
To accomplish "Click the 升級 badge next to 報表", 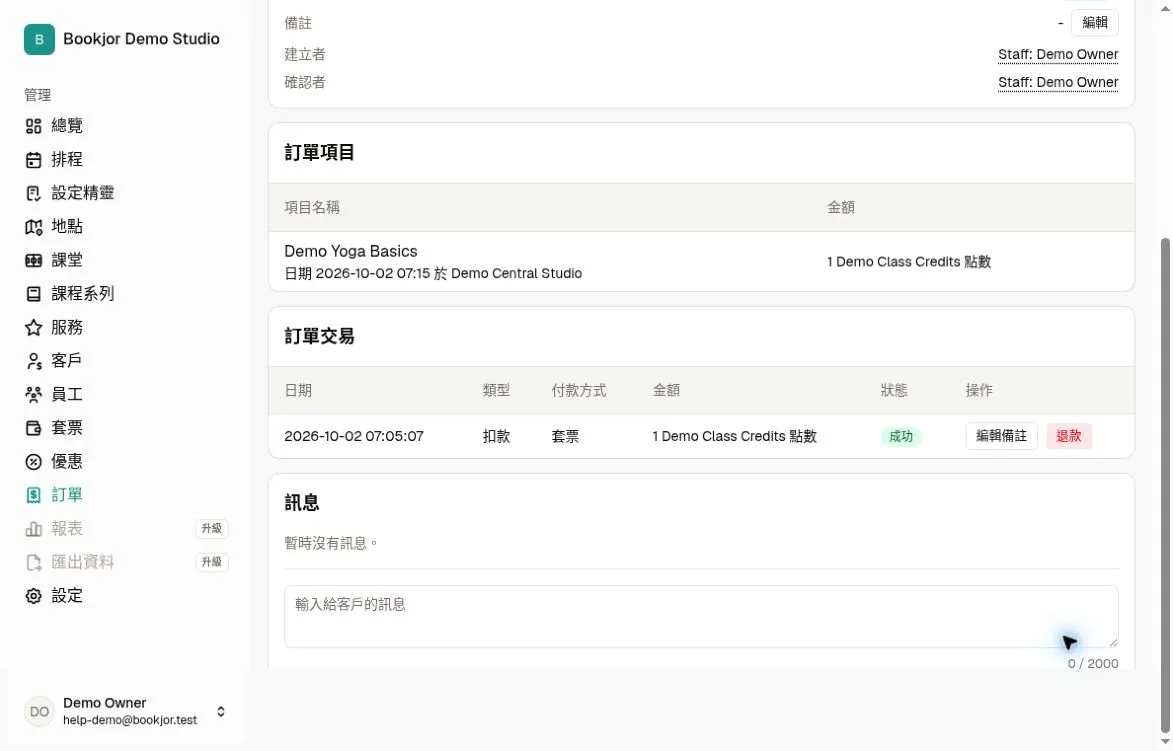I will point(212,528).
